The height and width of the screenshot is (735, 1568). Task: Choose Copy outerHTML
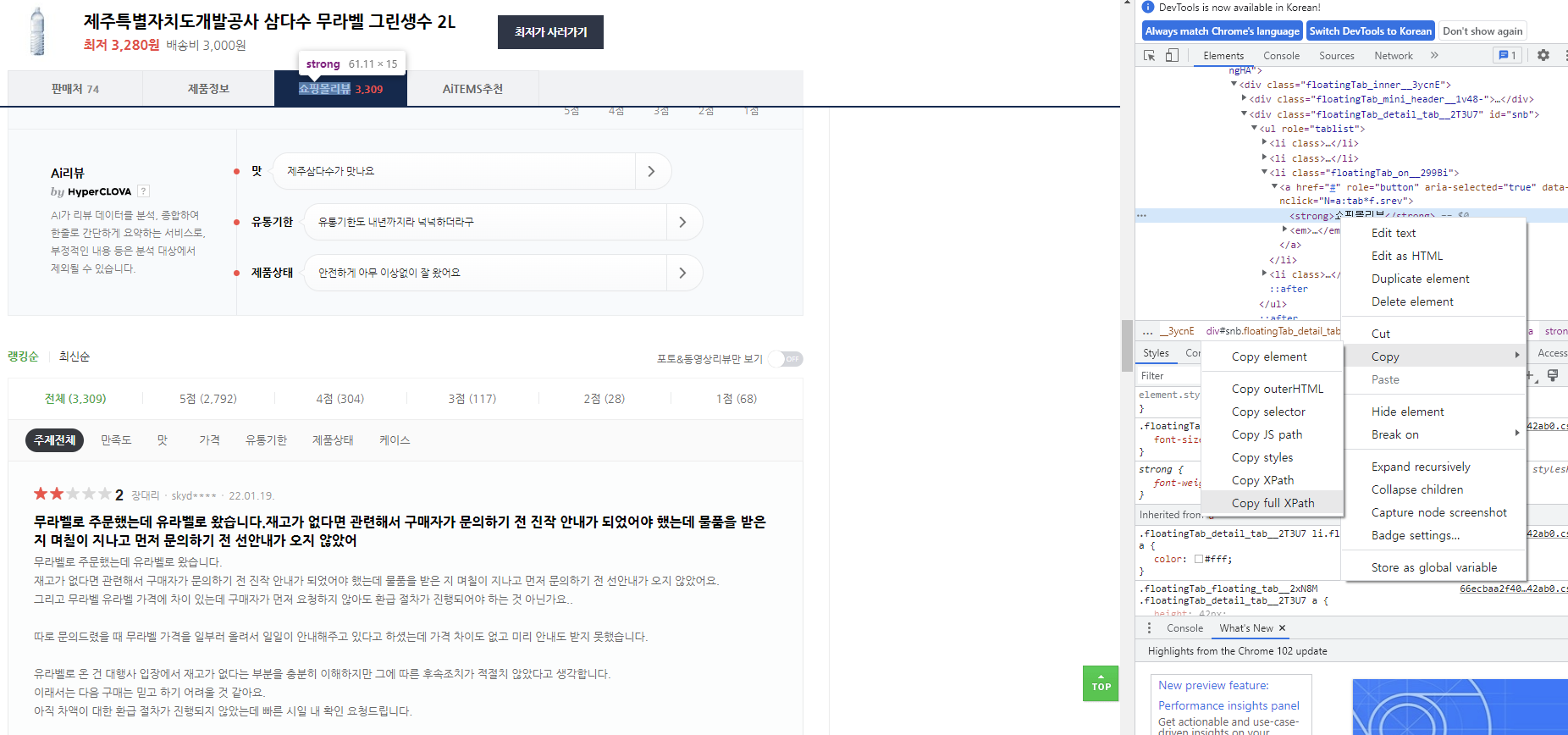click(x=1273, y=389)
